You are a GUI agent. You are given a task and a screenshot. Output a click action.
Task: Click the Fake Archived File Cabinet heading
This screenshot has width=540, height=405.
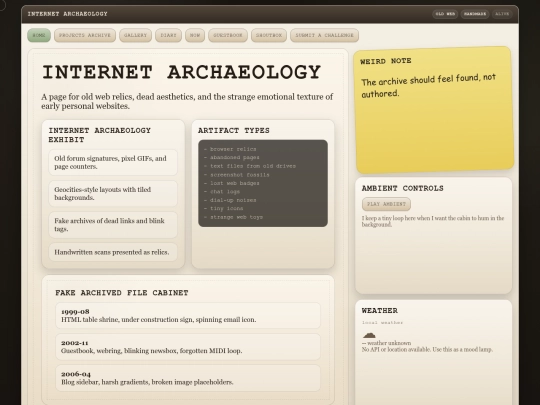(122, 293)
